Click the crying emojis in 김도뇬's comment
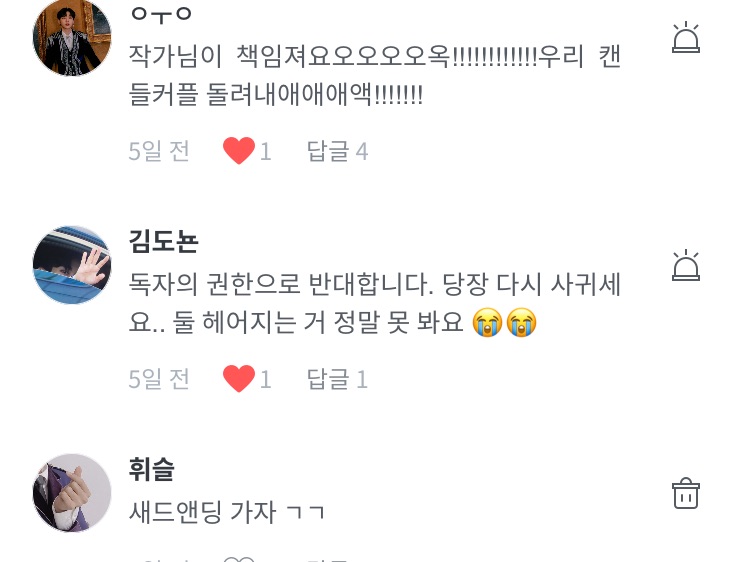Screen dimensions: 750x562 pyautogui.click(x=504, y=322)
